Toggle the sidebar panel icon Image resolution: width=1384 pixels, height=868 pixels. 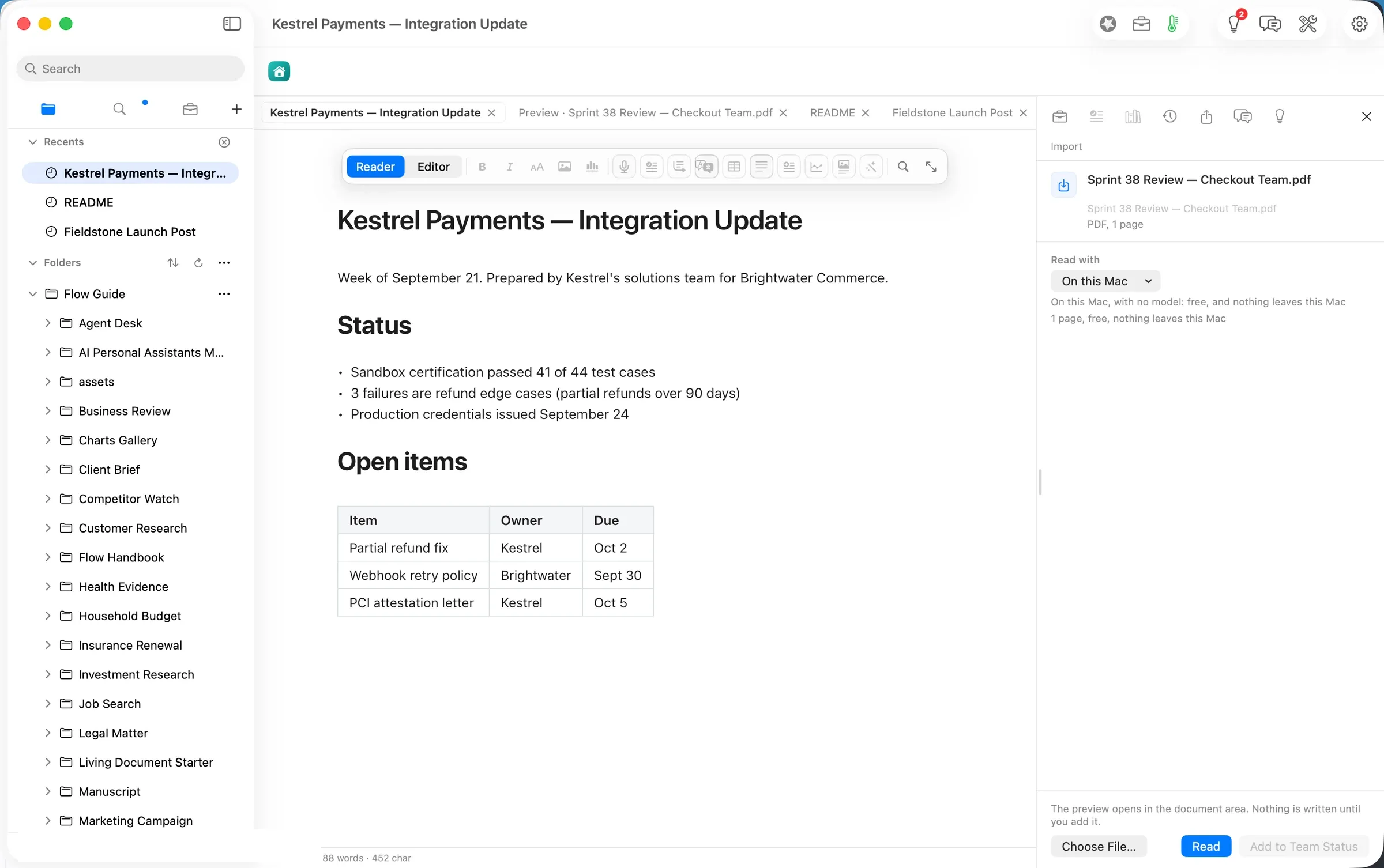[232, 24]
